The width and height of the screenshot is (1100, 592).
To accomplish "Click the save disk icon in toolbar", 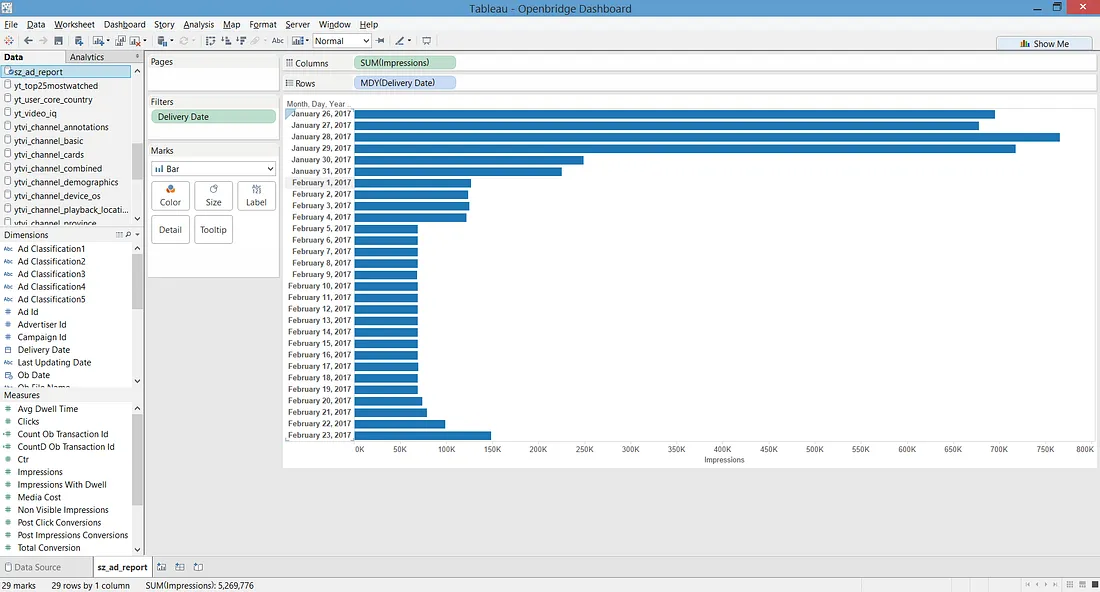I will point(58,41).
